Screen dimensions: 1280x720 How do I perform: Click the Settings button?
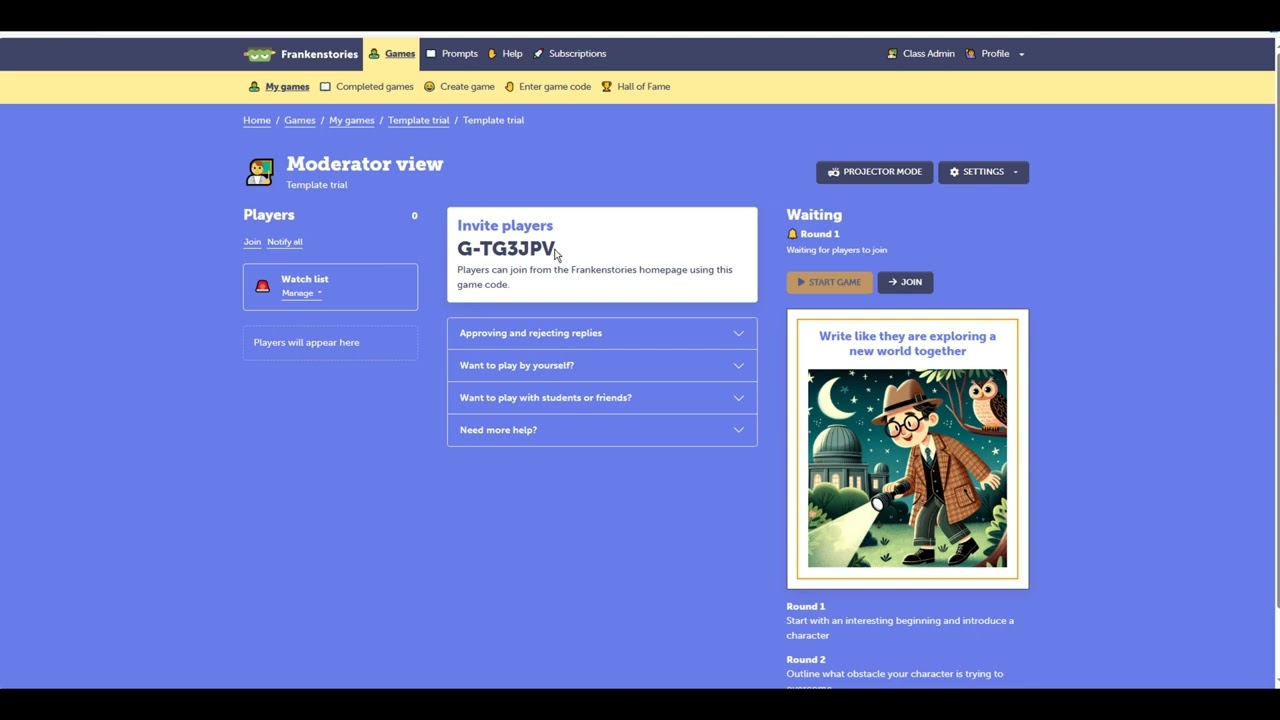point(983,172)
